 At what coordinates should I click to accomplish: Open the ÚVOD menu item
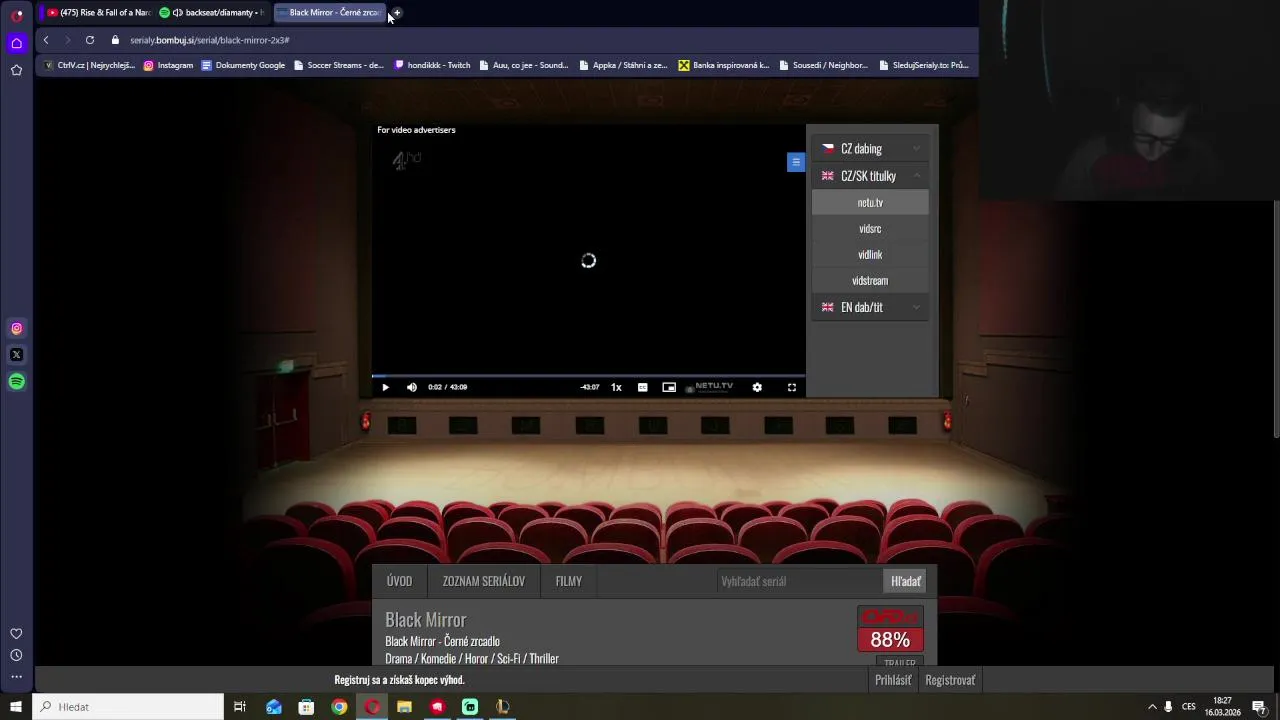[399, 581]
